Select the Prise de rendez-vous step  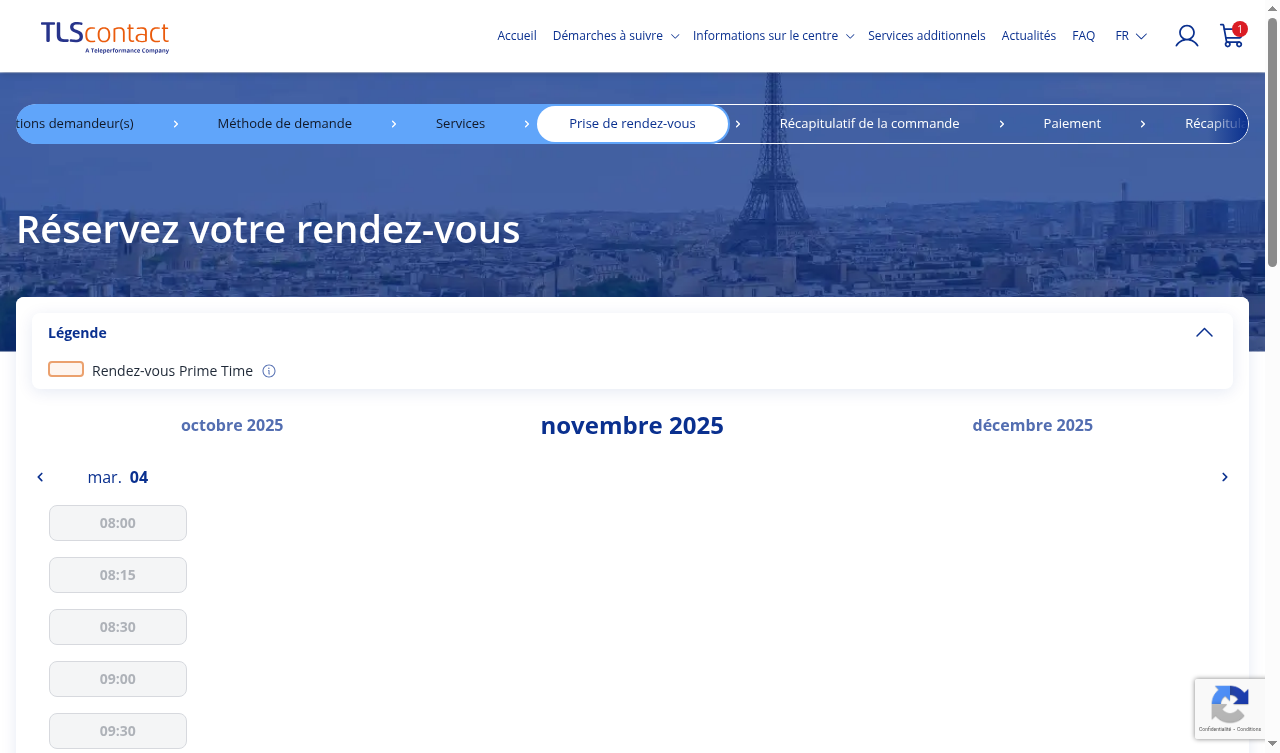pyautogui.click(x=632, y=123)
